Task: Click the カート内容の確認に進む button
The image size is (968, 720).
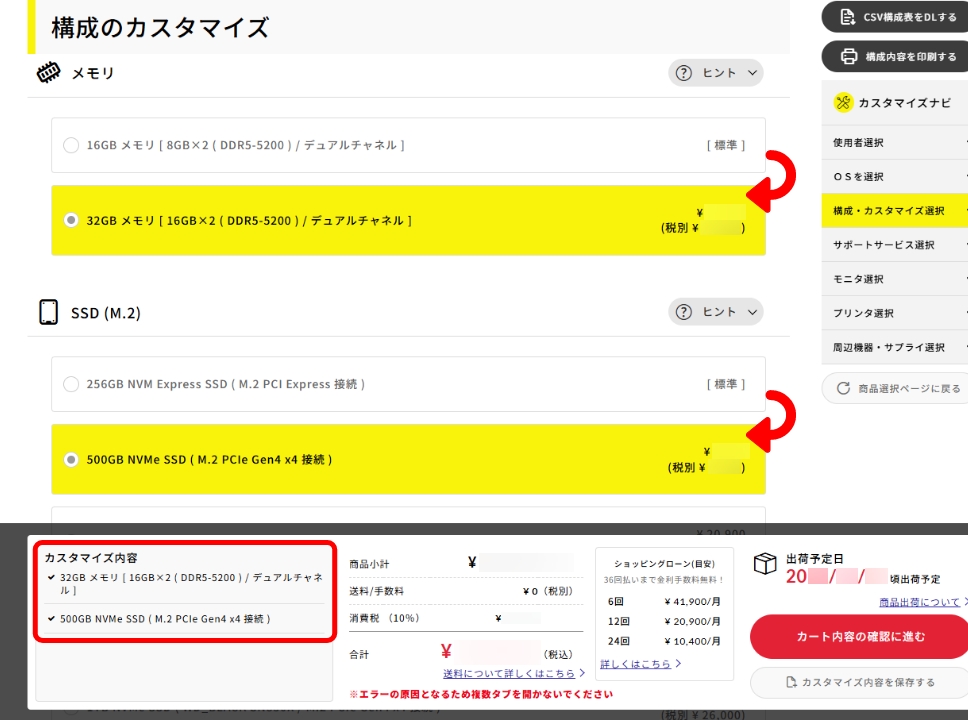Action: (860, 636)
